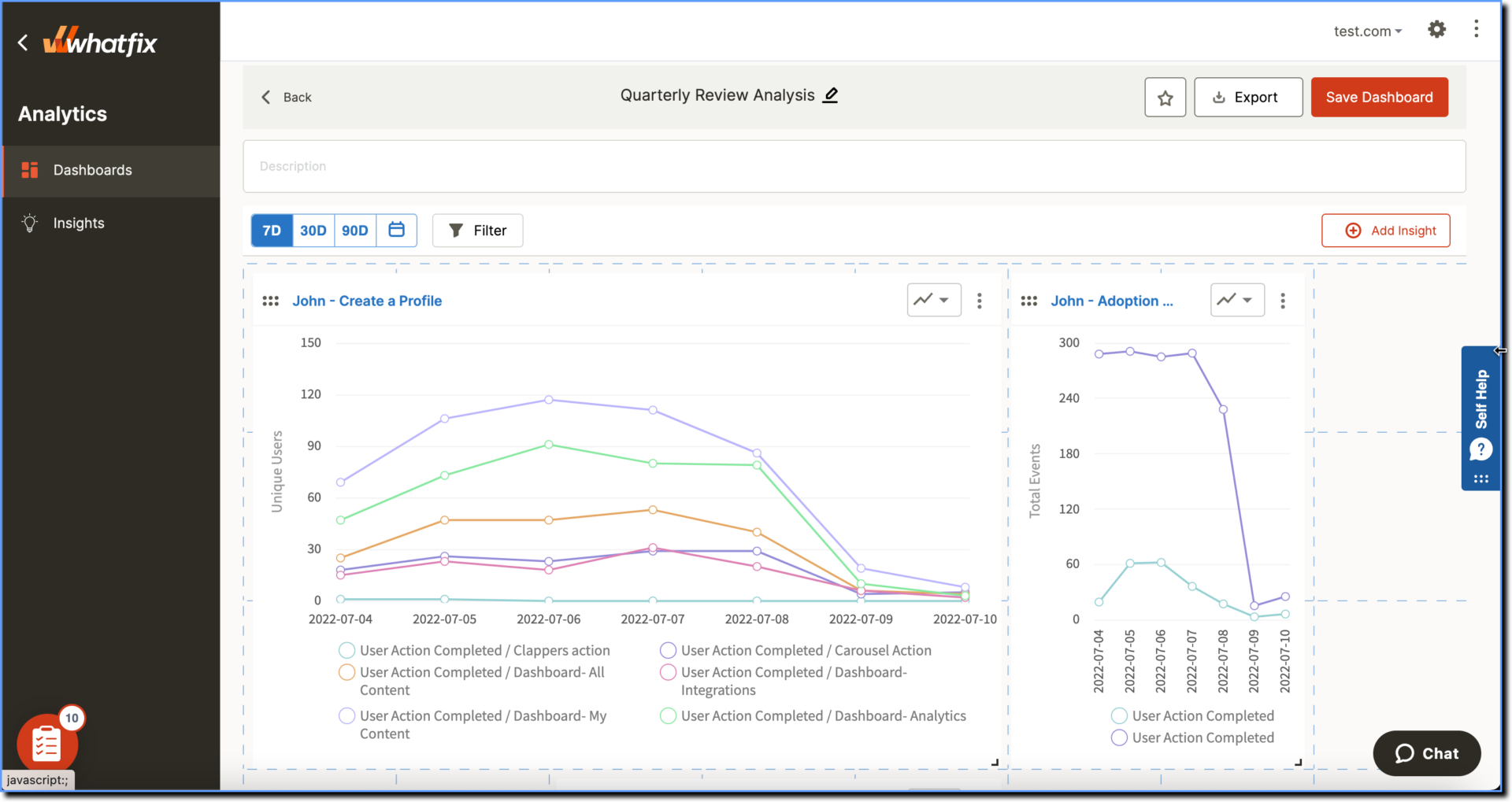1512x802 pixels.
Task: Open kebab menu for John - Create a Profile
Action: click(979, 301)
